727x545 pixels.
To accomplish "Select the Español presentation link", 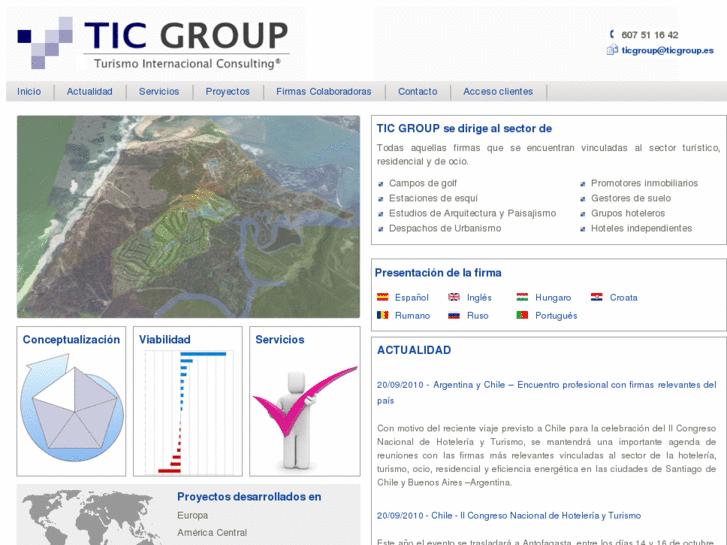I will (412, 297).
